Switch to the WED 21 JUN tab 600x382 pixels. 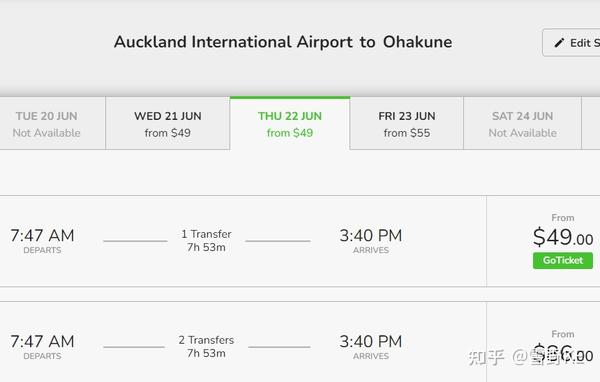168,124
